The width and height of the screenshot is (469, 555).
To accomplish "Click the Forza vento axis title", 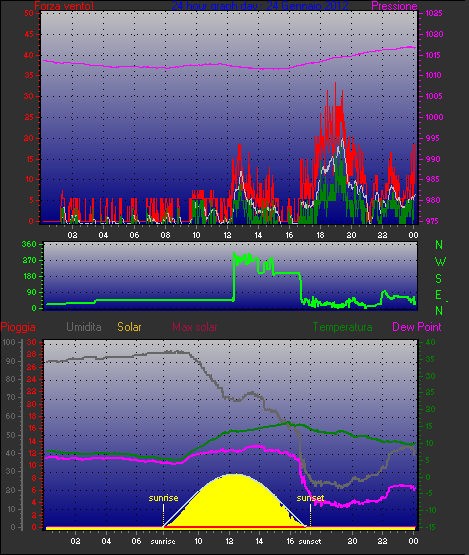I will pos(64,6).
